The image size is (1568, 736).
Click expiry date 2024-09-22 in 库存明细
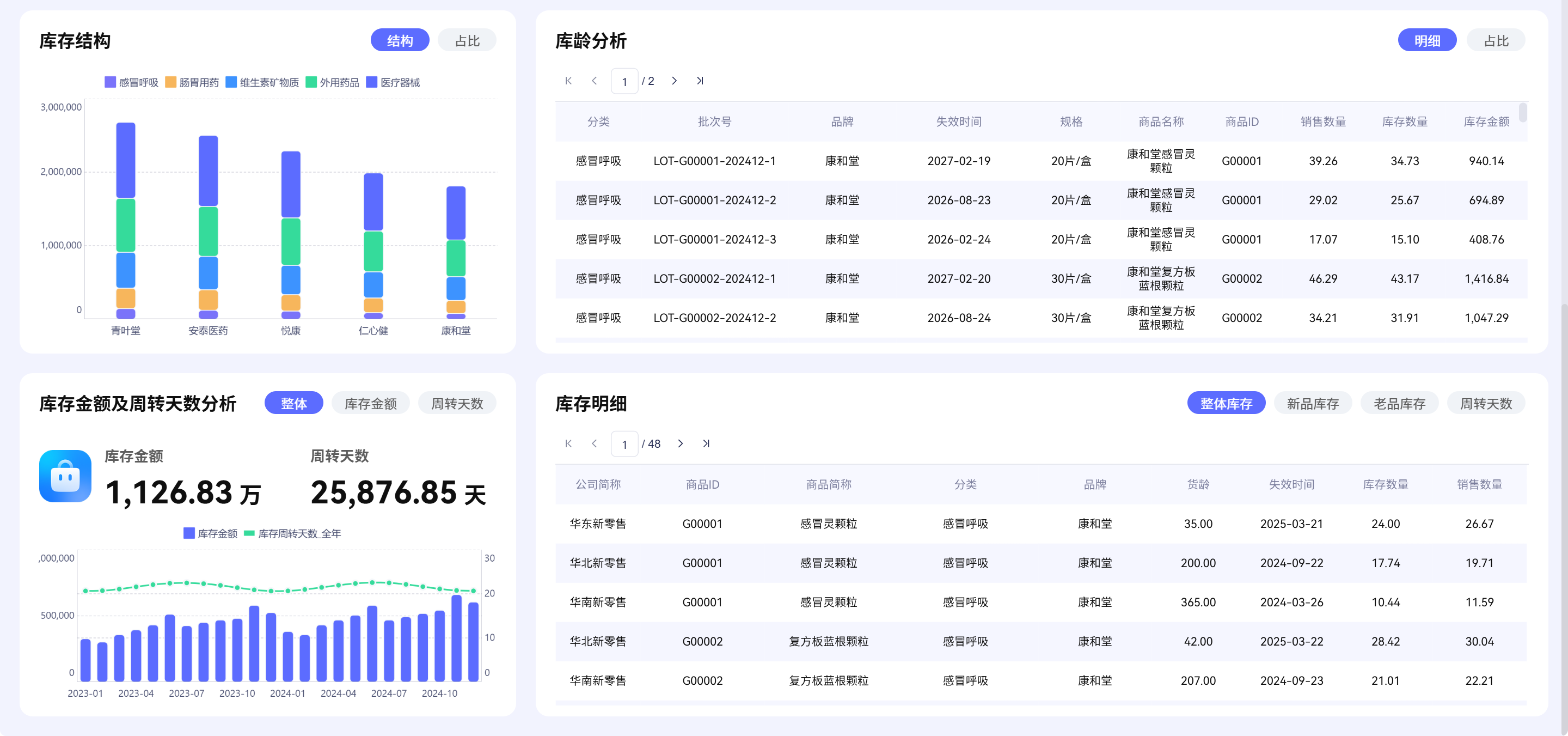1291,563
